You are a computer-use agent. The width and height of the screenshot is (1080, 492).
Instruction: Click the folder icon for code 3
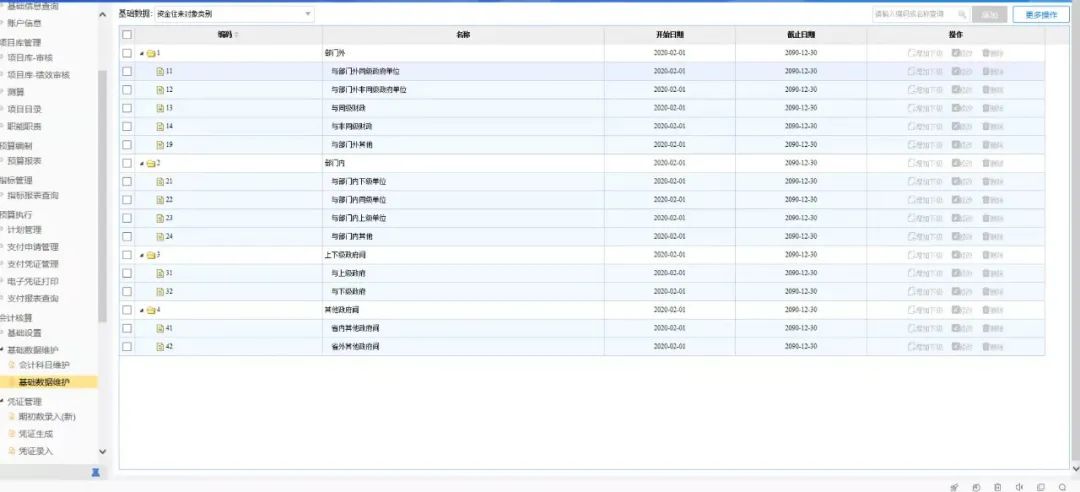point(151,255)
